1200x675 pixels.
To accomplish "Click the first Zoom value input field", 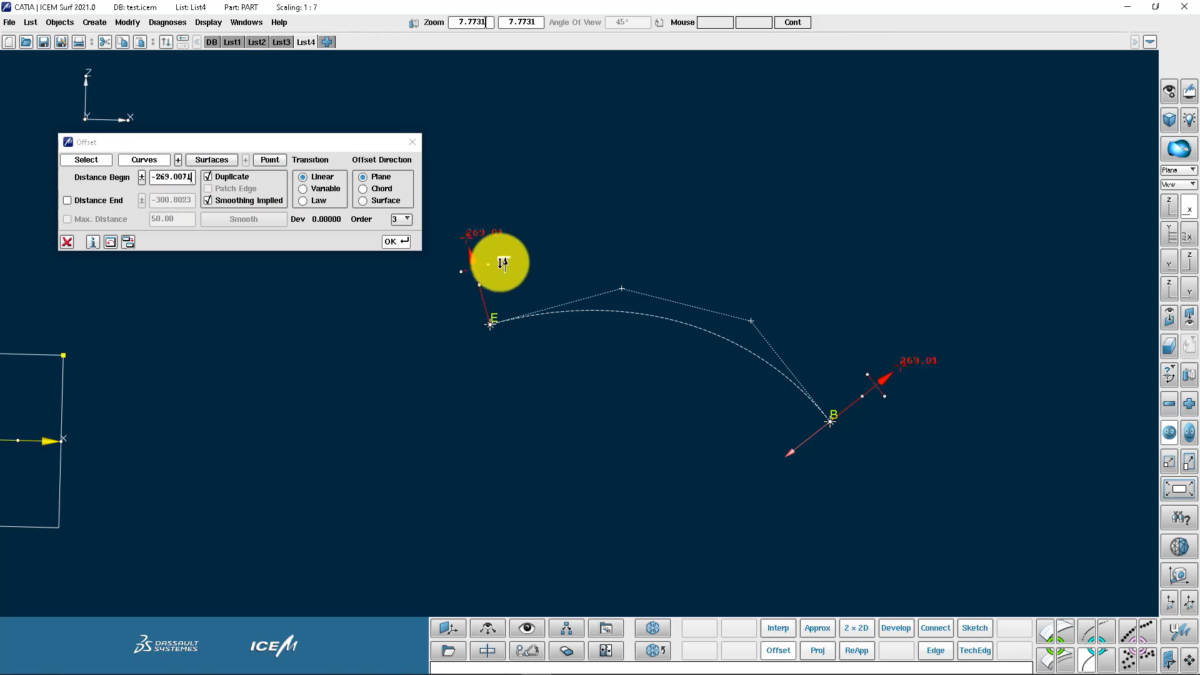I will pyautogui.click(x=469, y=22).
